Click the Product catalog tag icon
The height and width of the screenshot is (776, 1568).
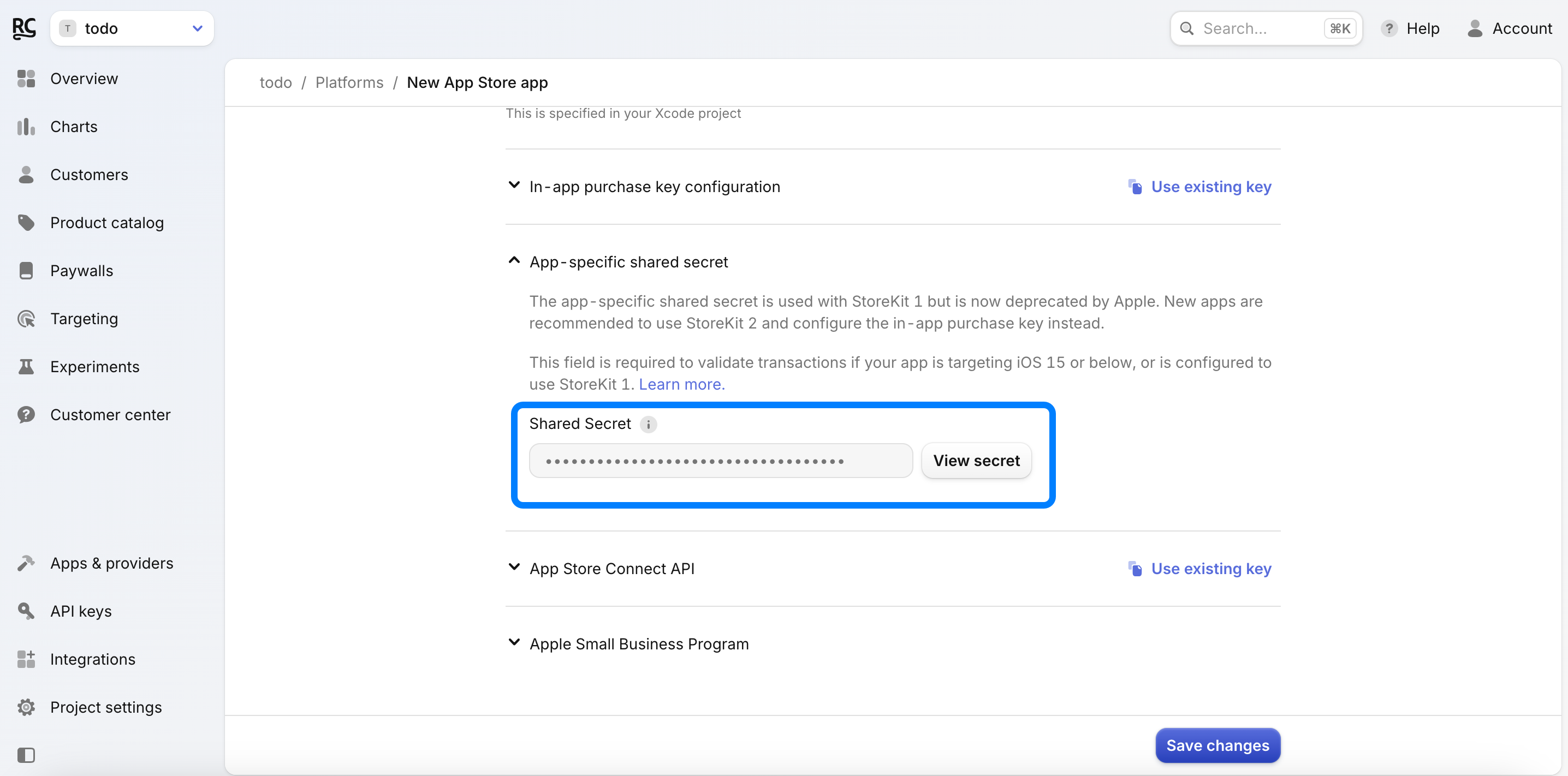[26, 223]
